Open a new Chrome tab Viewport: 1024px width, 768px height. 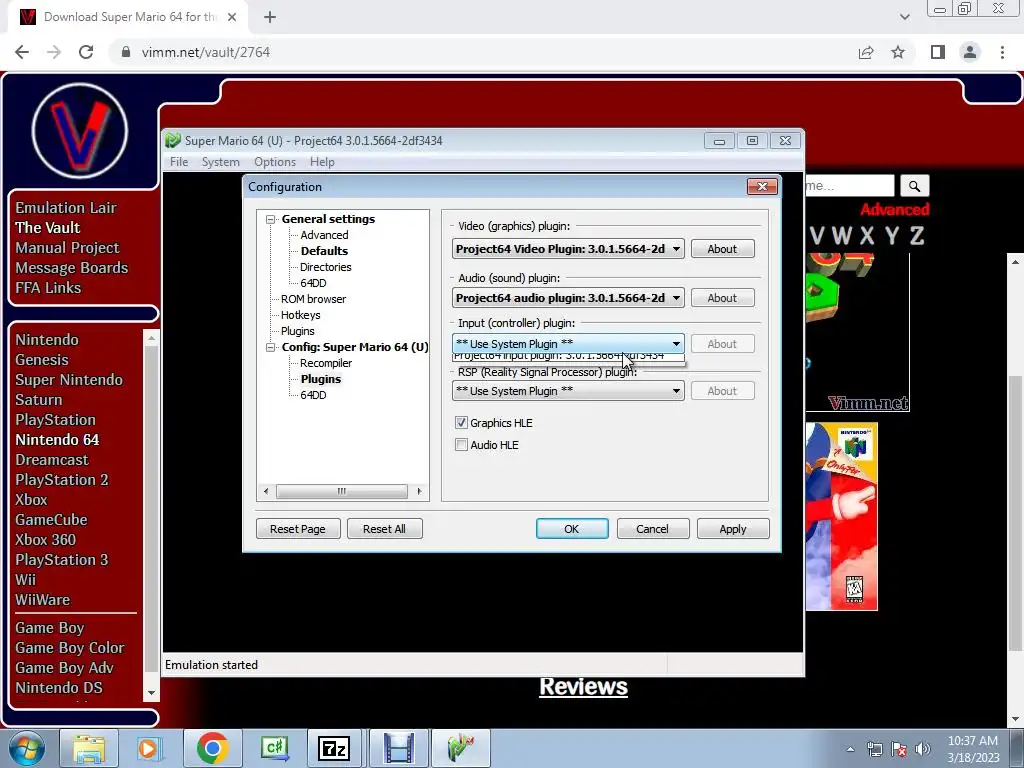click(x=270, y=17)
